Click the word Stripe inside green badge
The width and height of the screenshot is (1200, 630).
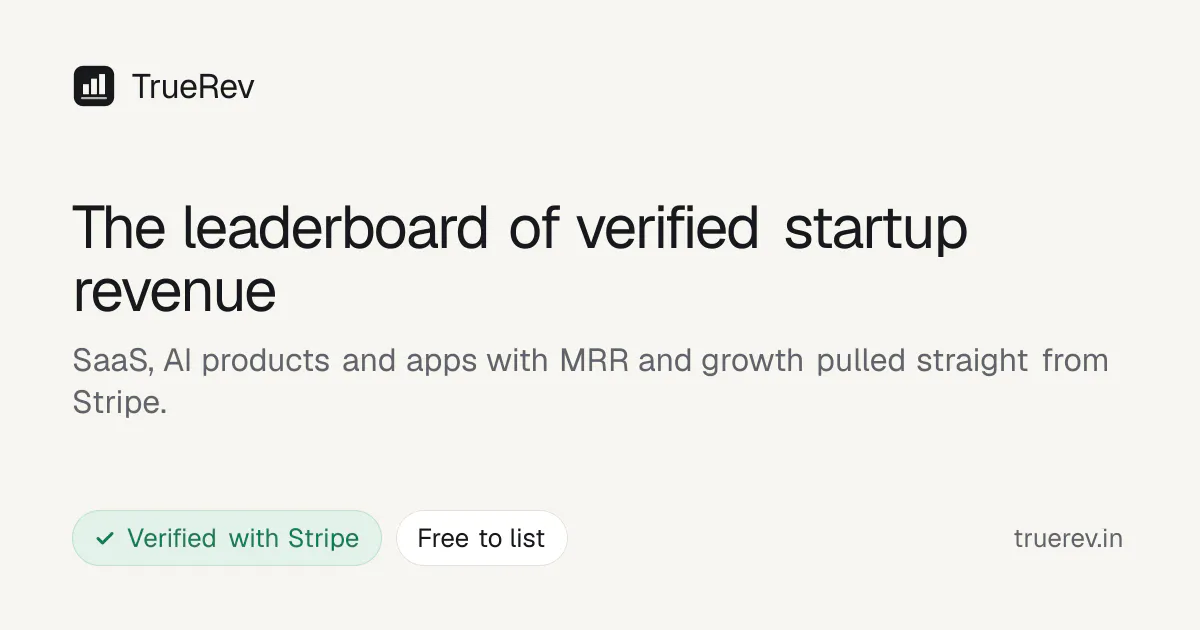pyautogui.click(x=323, y=539)
